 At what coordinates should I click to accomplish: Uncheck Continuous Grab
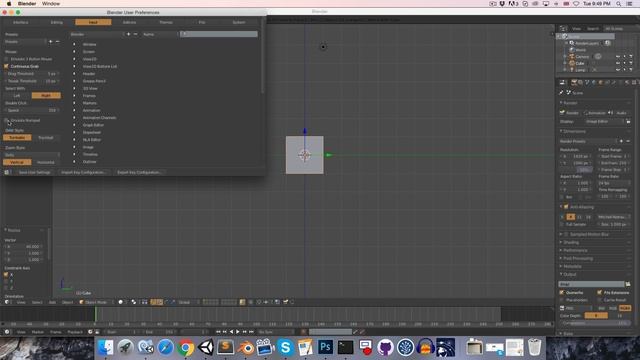point(6,66)
